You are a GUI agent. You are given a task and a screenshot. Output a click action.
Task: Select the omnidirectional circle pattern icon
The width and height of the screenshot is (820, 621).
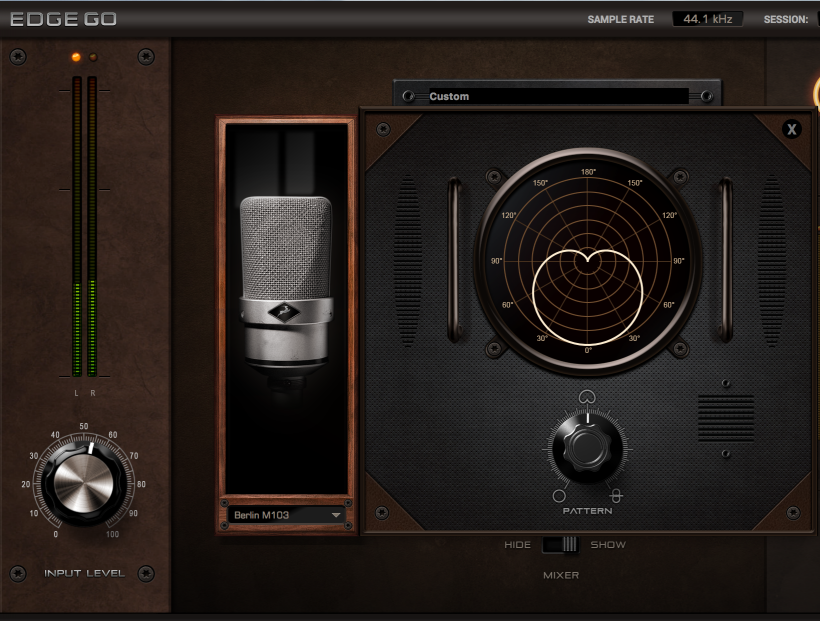559,495
